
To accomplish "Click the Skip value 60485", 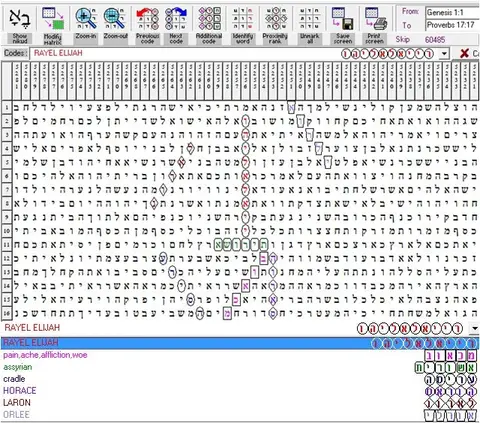I will pos(435,40).
